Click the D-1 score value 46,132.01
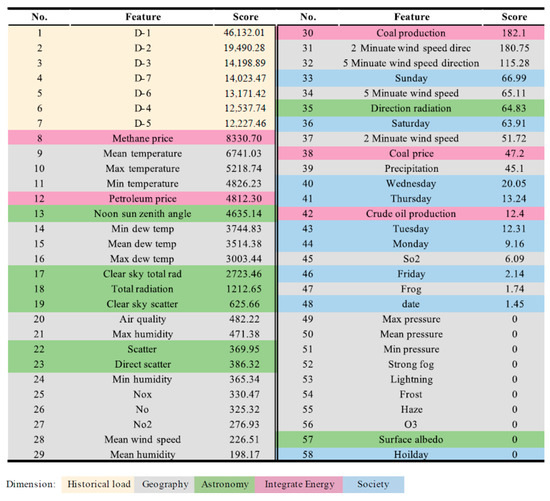 pyautogui.click(x=244, y=33)
